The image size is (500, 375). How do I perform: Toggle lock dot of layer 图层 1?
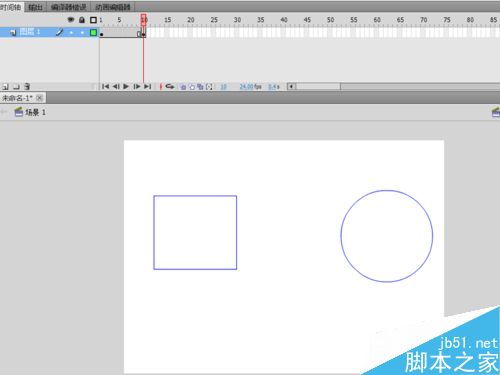pos(82,33)
